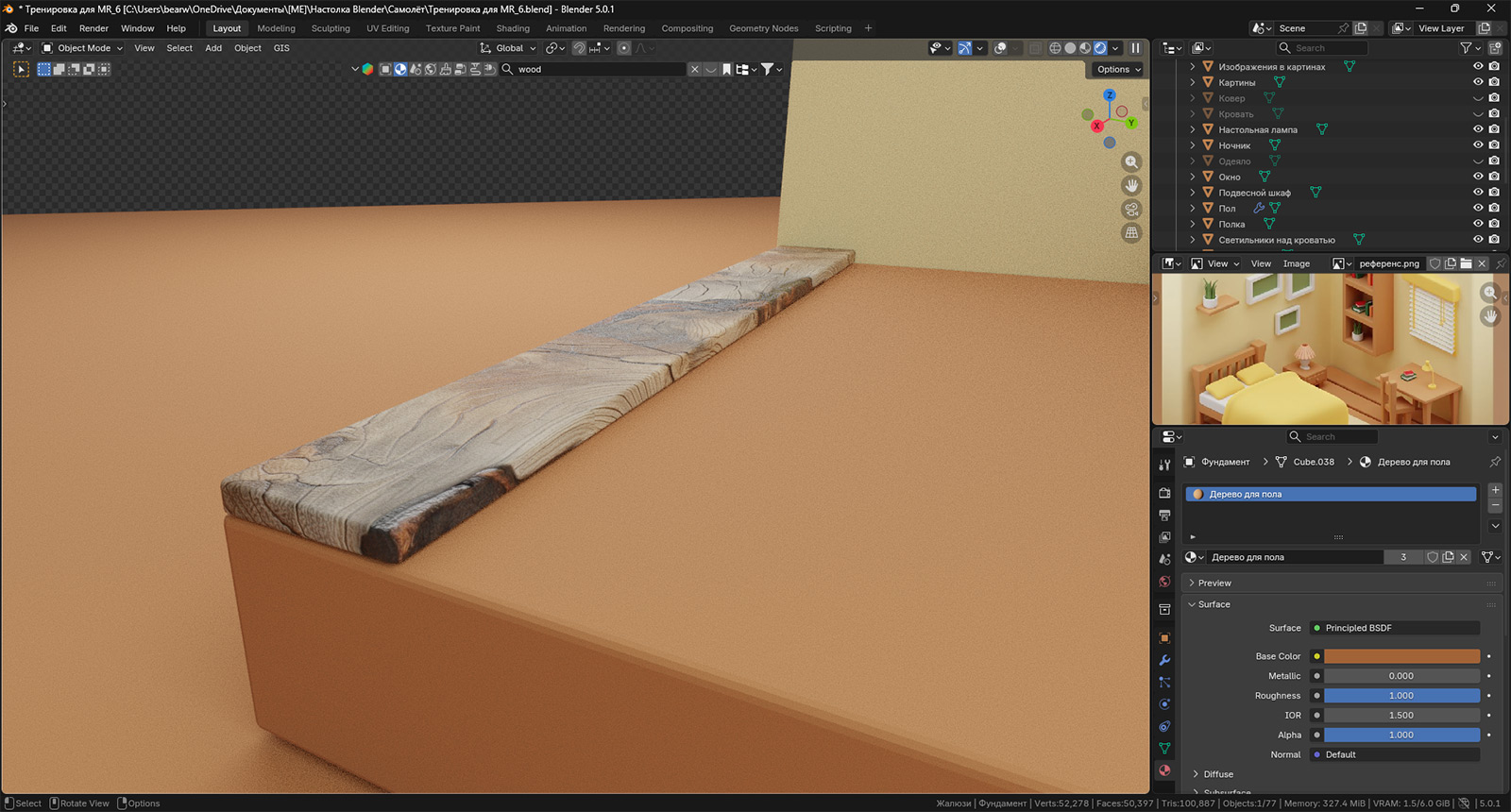
Task: Show the hidden Ковер collection in viewport
Action: 1478,98
